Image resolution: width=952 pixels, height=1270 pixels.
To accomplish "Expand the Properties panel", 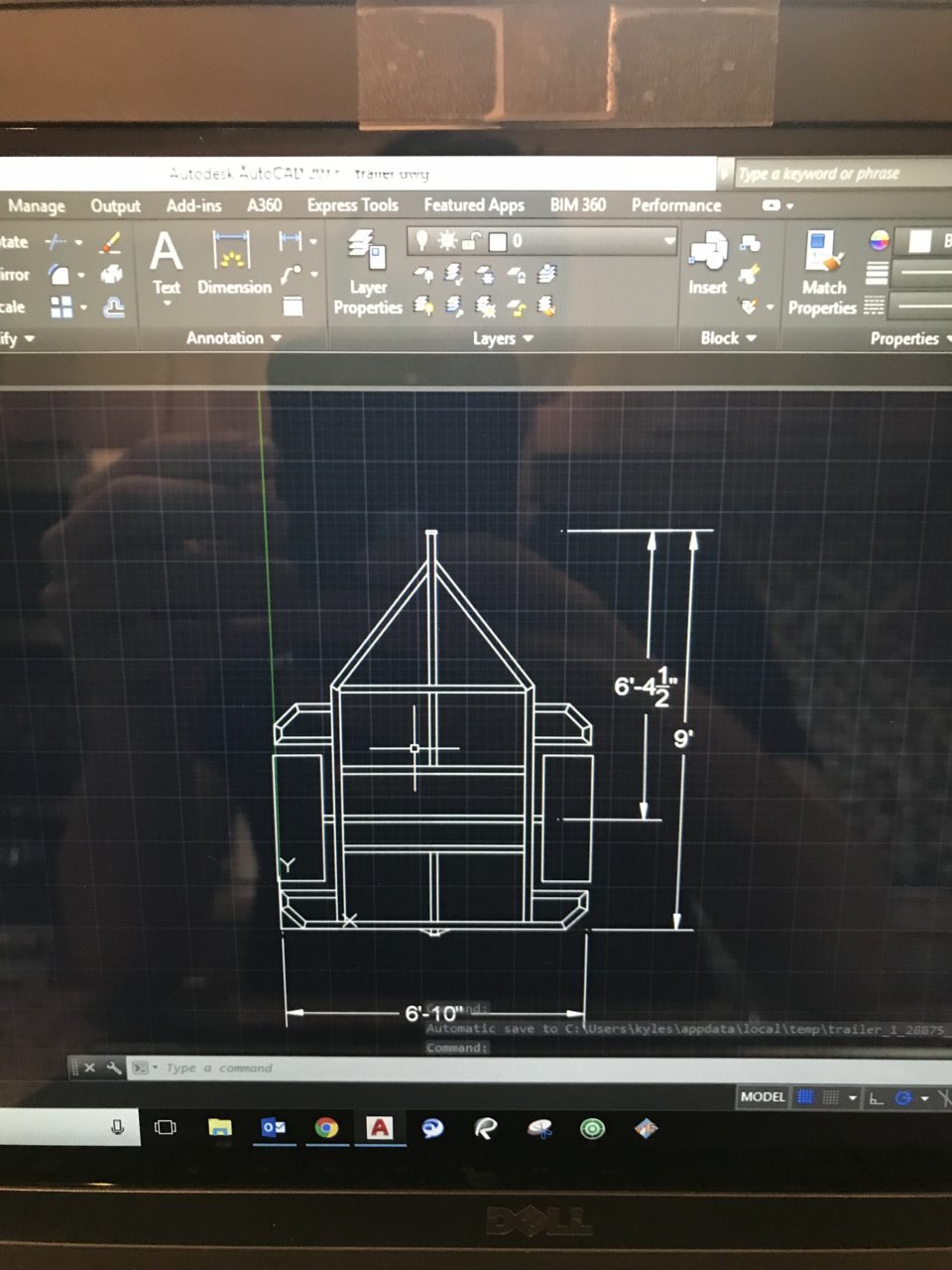I will coord(909,339).
